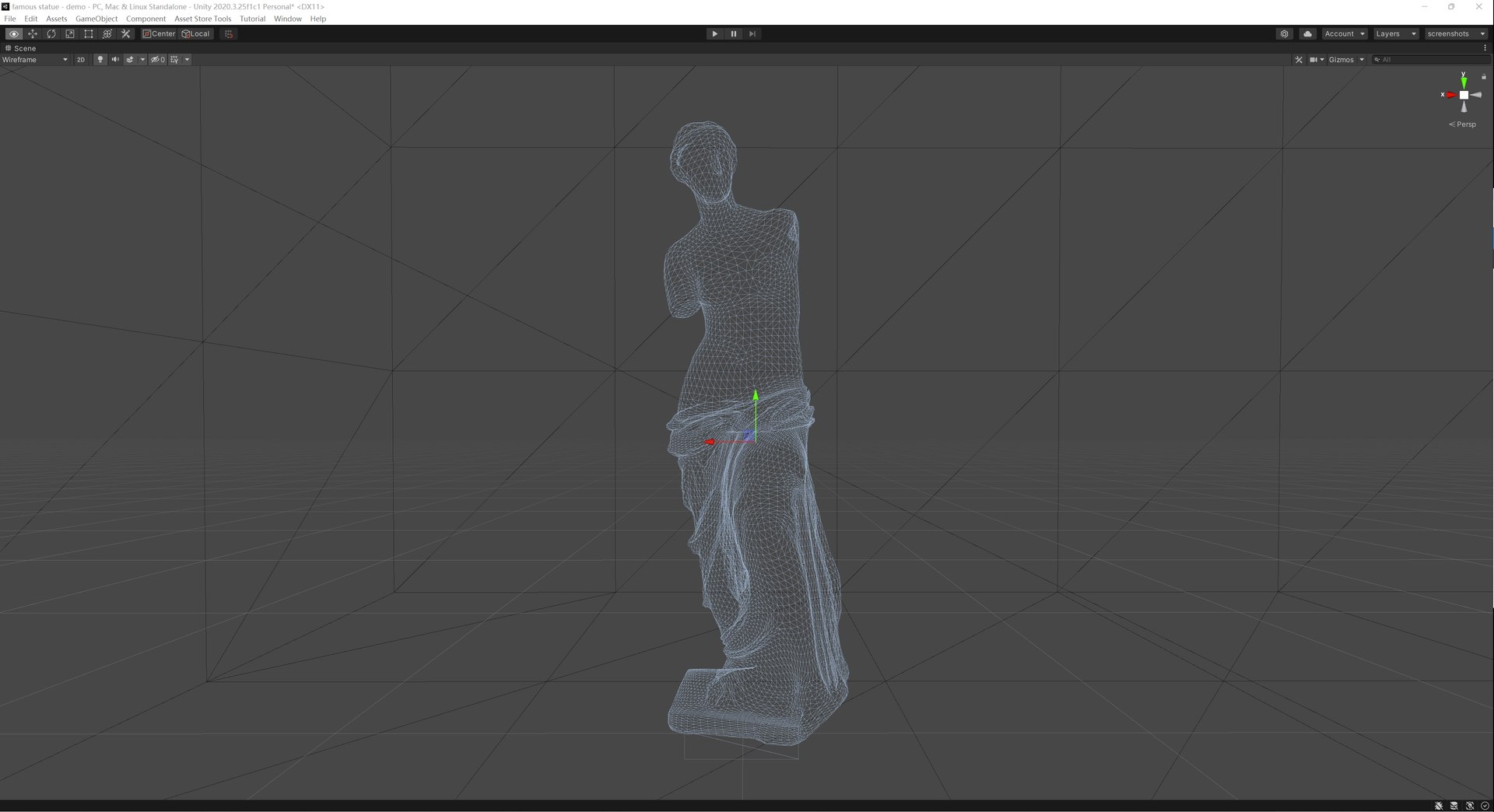Select the Move tool

coord(33,34)
